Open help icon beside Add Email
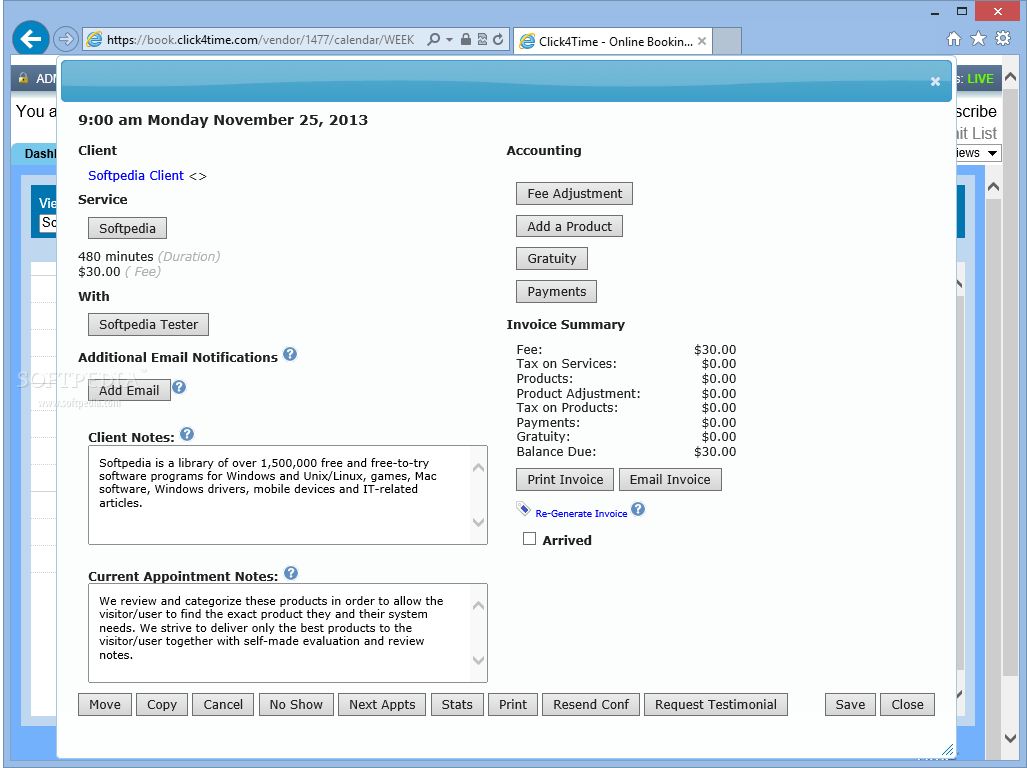Screen dimensions: 1027x768 click(179, 387)
